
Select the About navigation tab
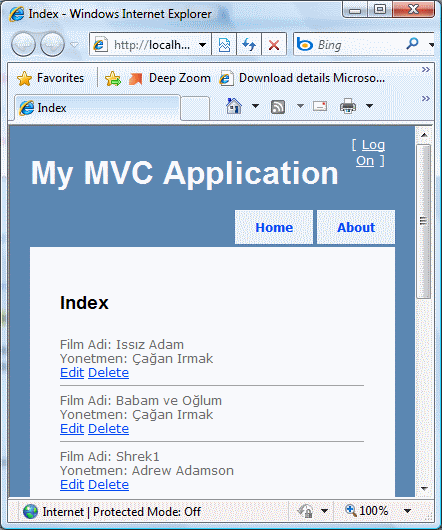(356, 227)
